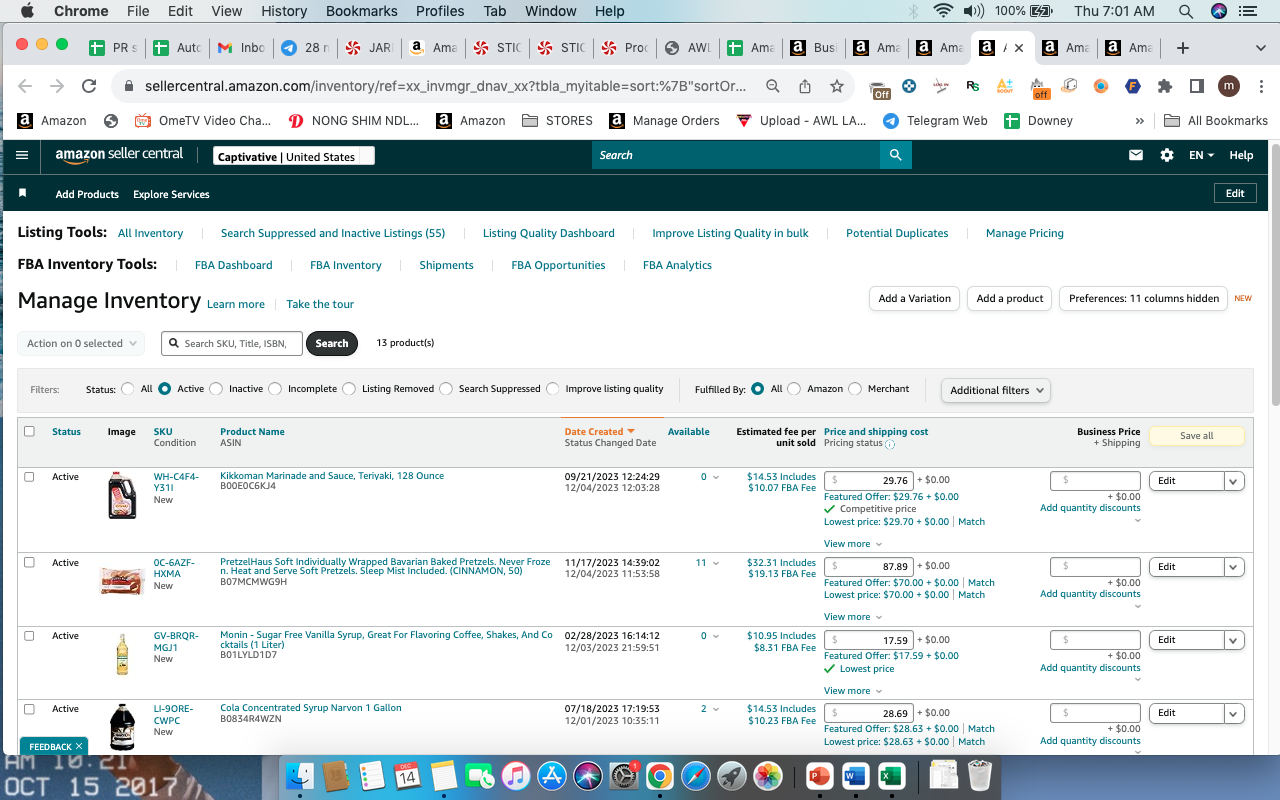Open the Chrome profile avatar 'm'

click(x=1229, y=86)
